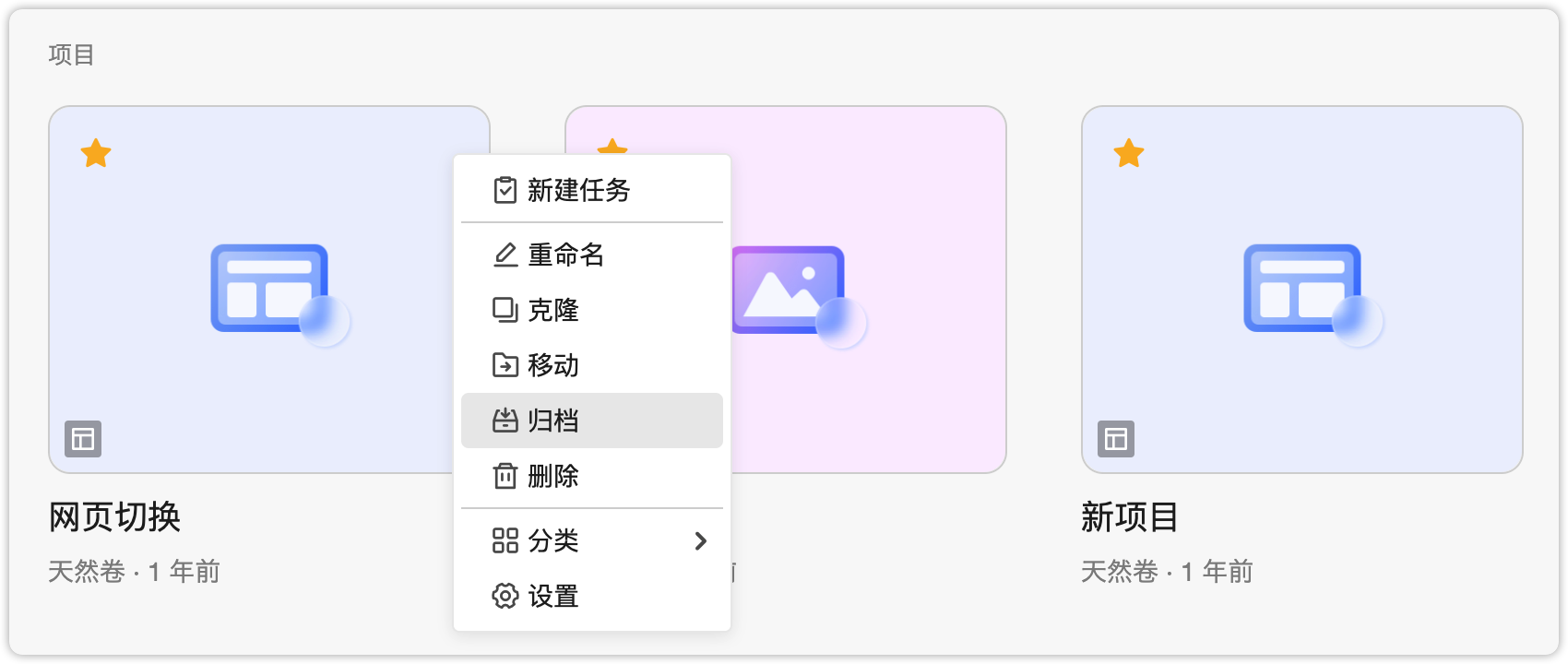
Task: Expand the 分类 submenu chevron
Action: (x=700, y=540)
